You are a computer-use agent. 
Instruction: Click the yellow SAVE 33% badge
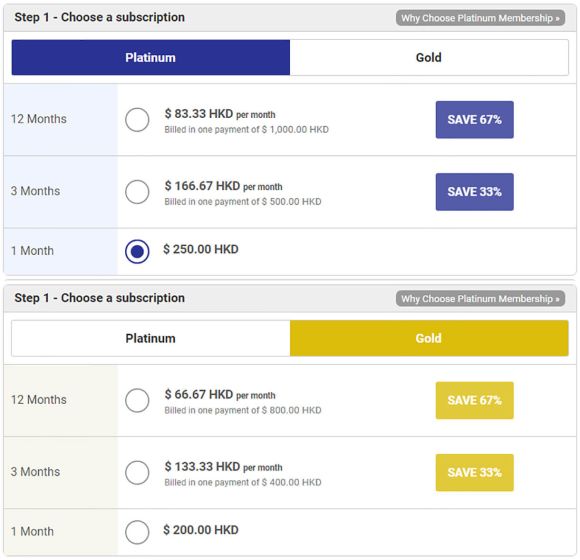coord(475,473)
